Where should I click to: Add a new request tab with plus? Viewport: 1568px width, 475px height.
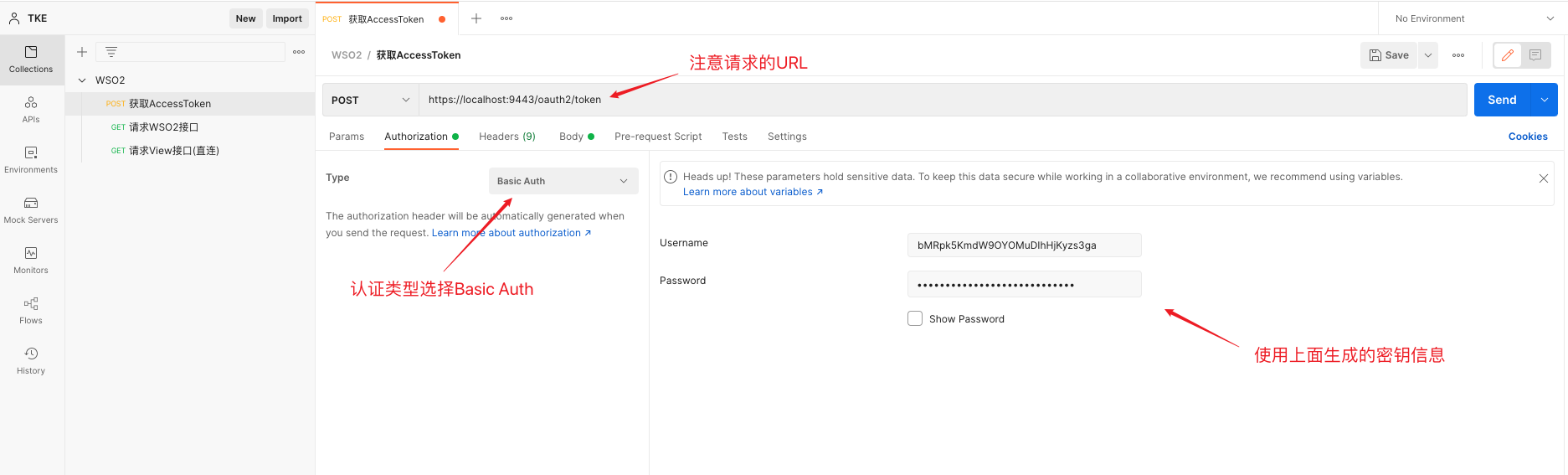(476, 18)
